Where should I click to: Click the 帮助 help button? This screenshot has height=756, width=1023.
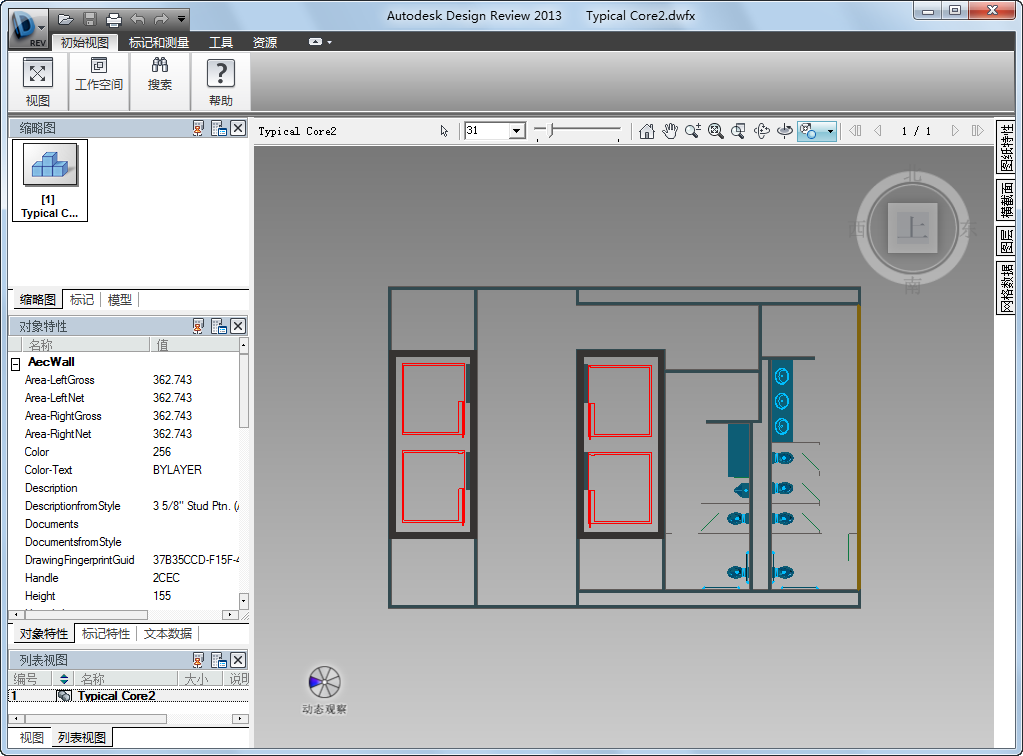(x=221, y=82)
